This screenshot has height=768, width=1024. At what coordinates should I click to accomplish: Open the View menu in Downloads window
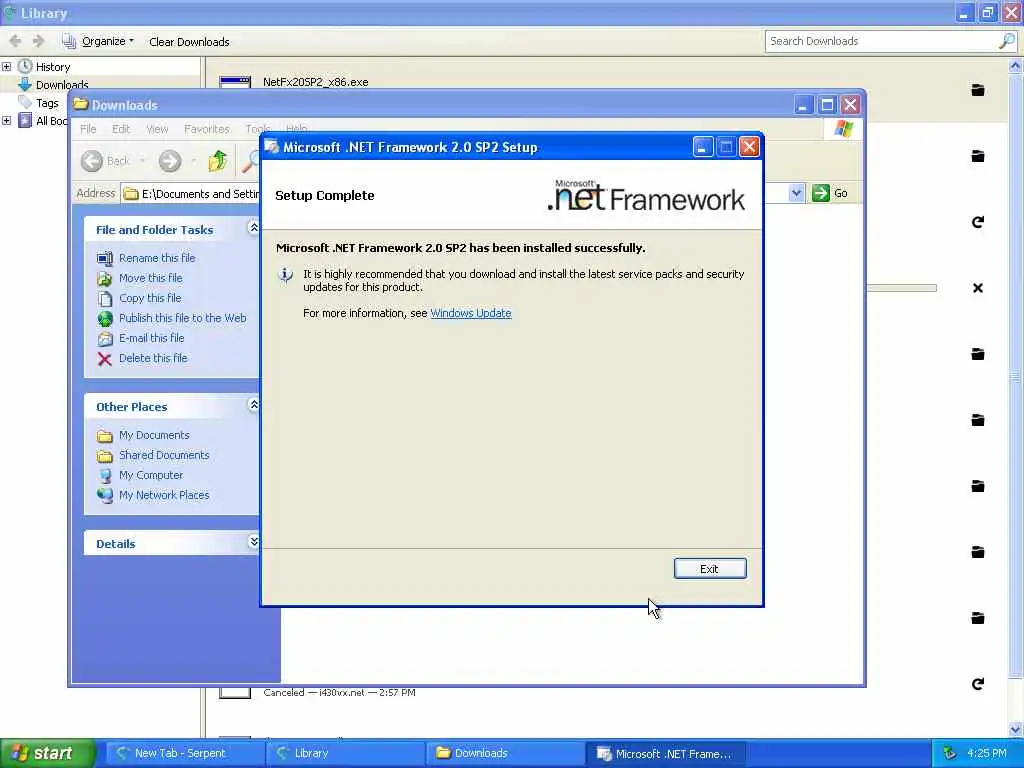point(157,129)
